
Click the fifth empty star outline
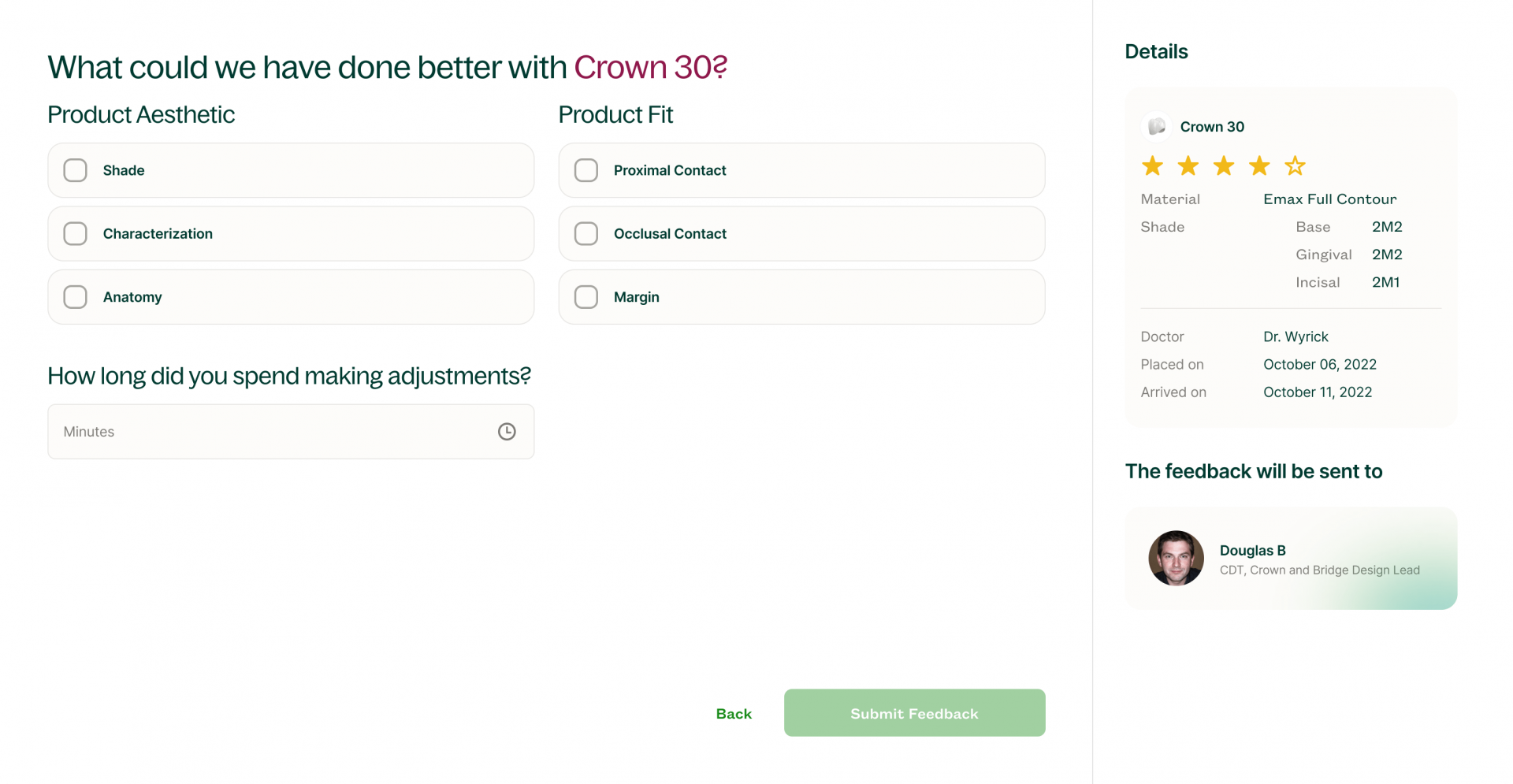pos(1295,166)
